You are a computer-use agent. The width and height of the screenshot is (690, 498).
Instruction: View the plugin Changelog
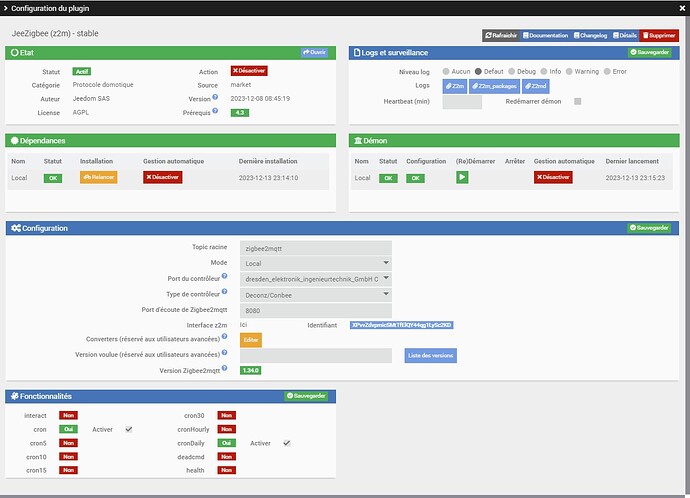point(591,36)
